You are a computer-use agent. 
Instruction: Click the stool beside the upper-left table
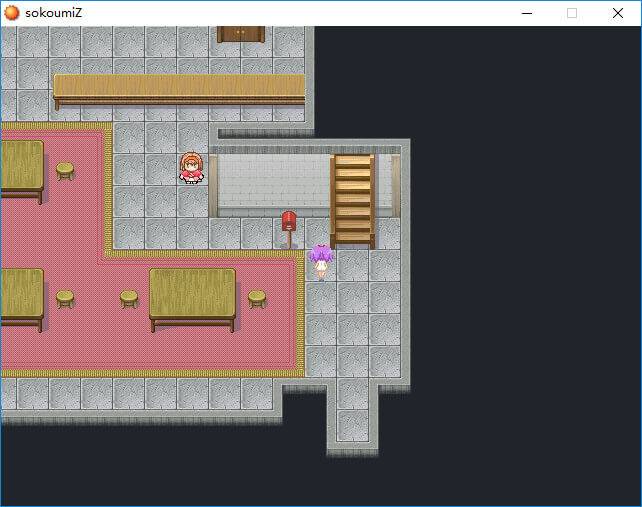click(65, 170)
